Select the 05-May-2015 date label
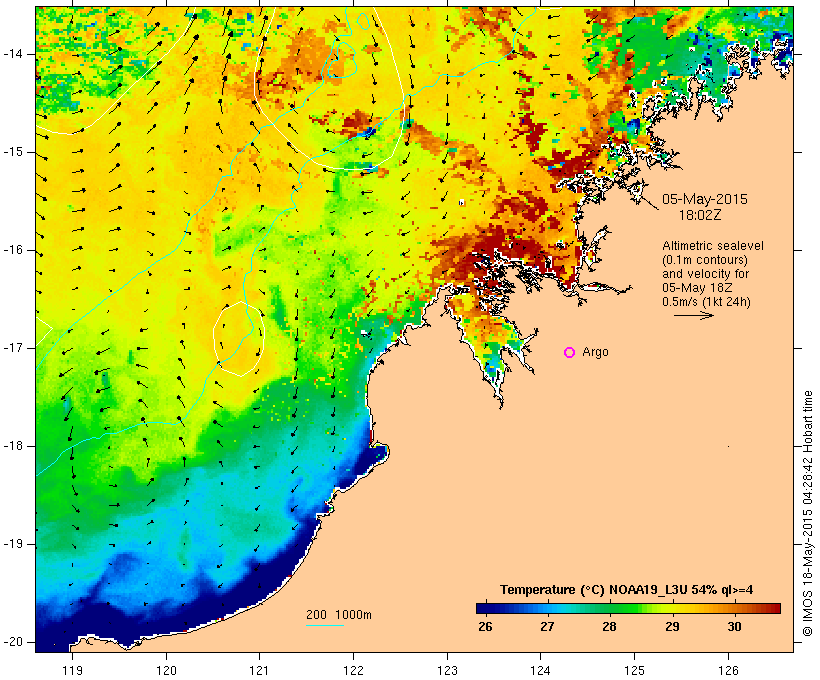 (705, 199)
